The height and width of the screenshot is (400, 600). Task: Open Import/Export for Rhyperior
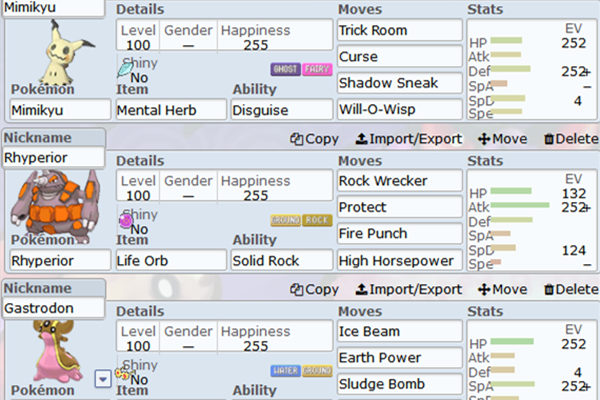click(409, 139)
